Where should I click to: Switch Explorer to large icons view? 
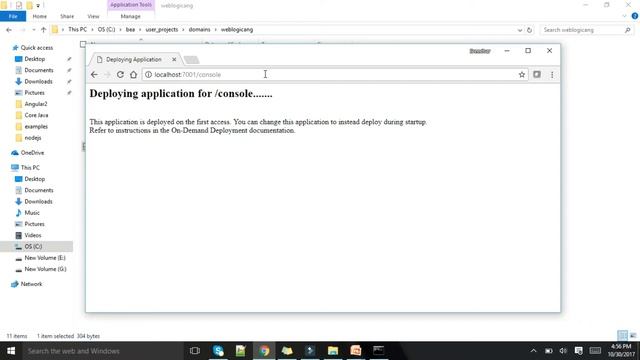pos(633,336)
